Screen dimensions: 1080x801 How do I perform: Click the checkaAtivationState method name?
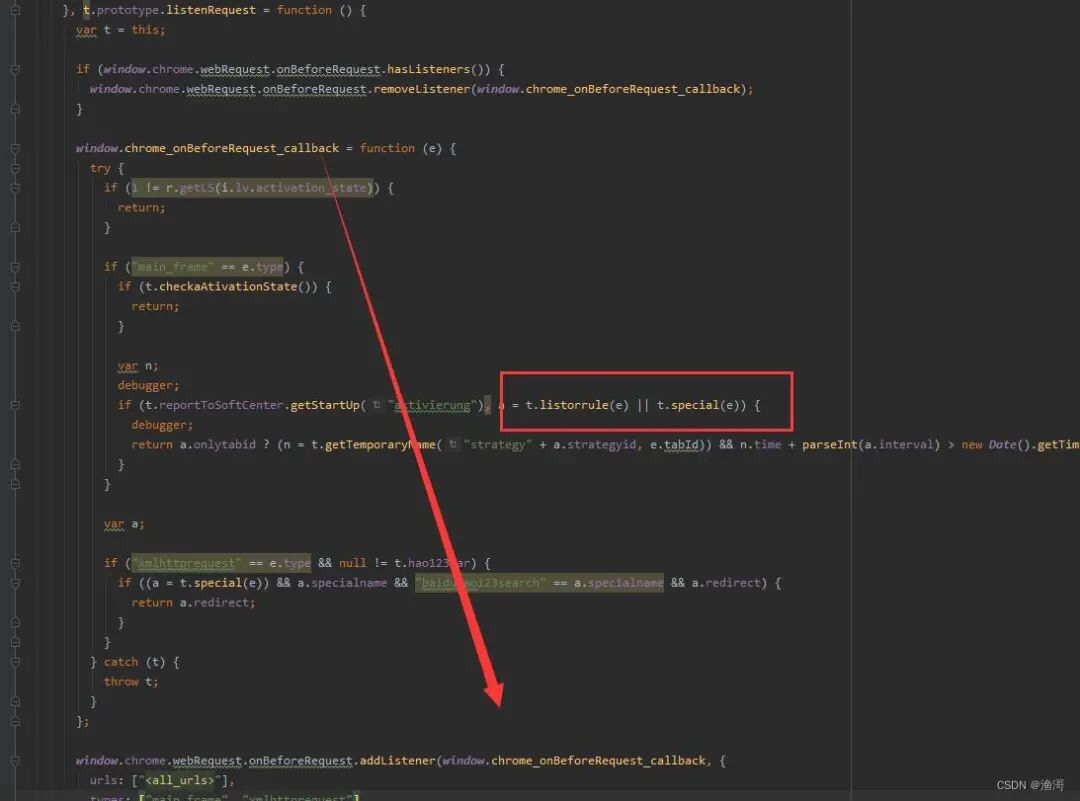pos(228,287)
